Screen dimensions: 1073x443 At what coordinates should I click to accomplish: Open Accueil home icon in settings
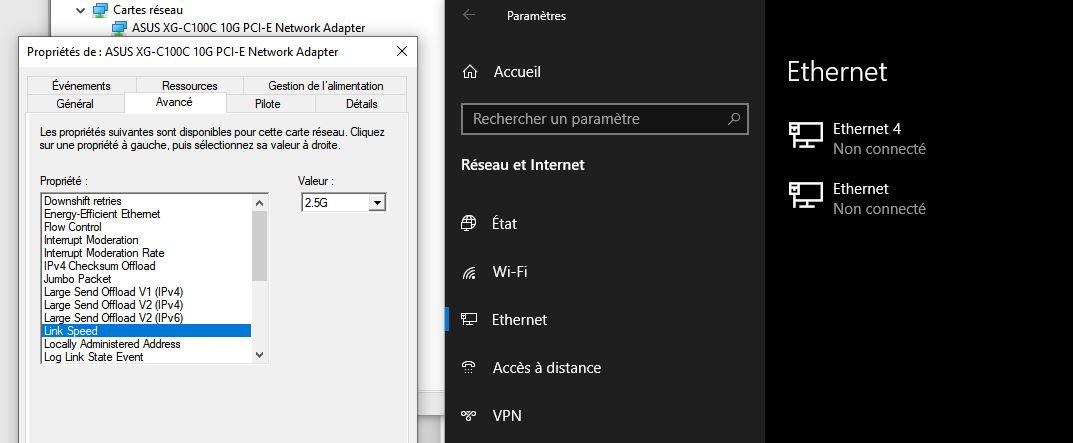coord(469,72)
